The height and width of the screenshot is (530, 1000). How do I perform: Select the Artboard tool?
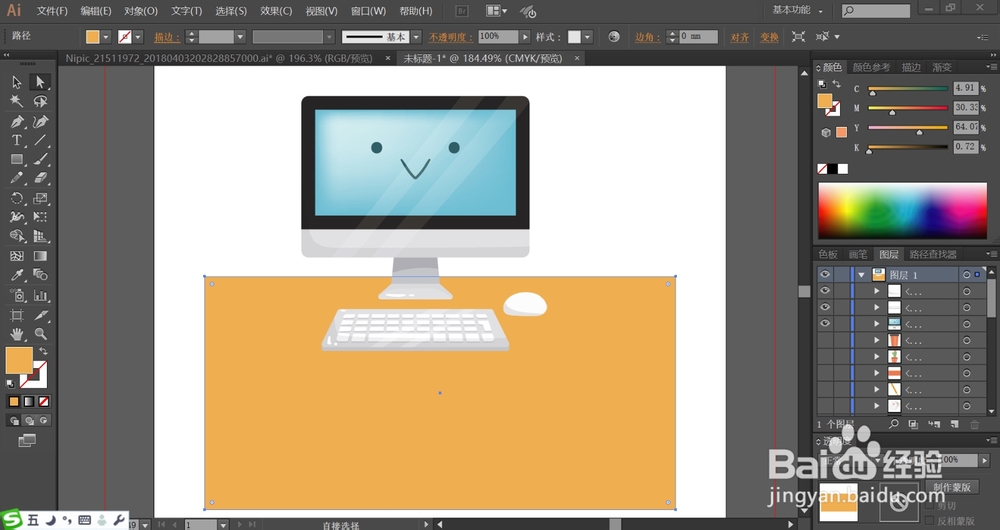pos(17,315)
